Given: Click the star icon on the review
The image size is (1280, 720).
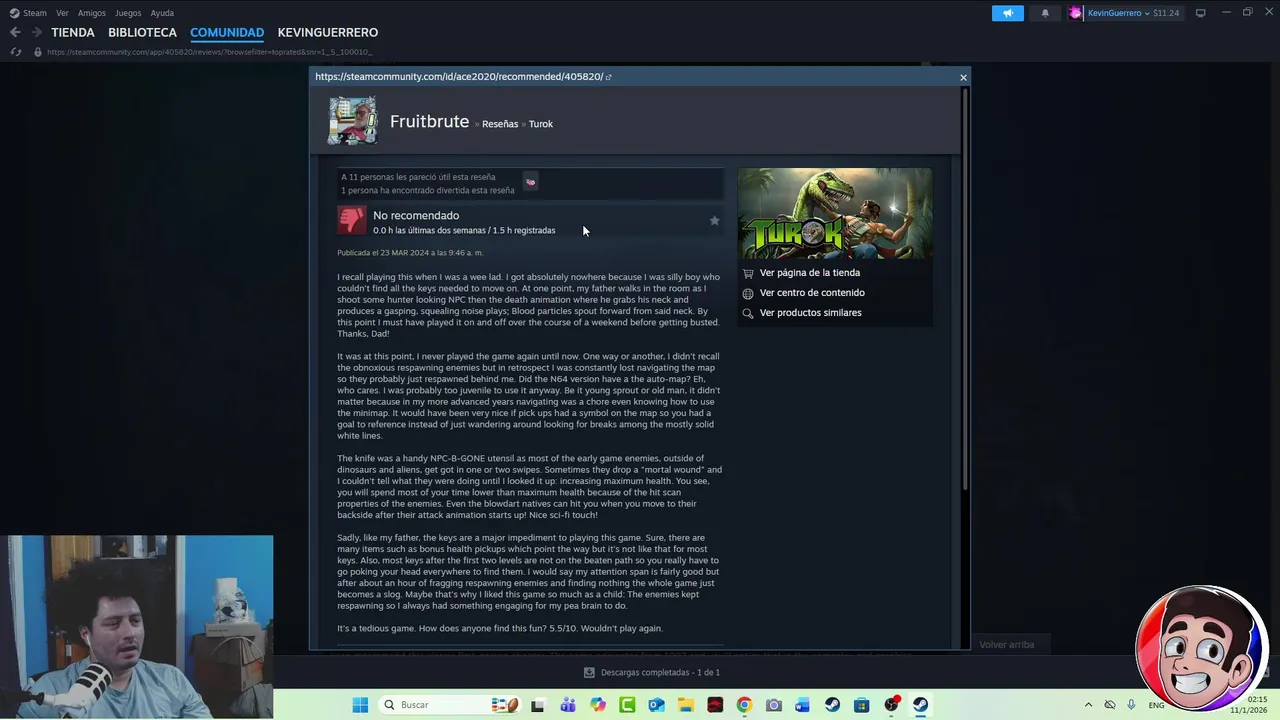Looking at the screenshot, I should coord(714,220).
